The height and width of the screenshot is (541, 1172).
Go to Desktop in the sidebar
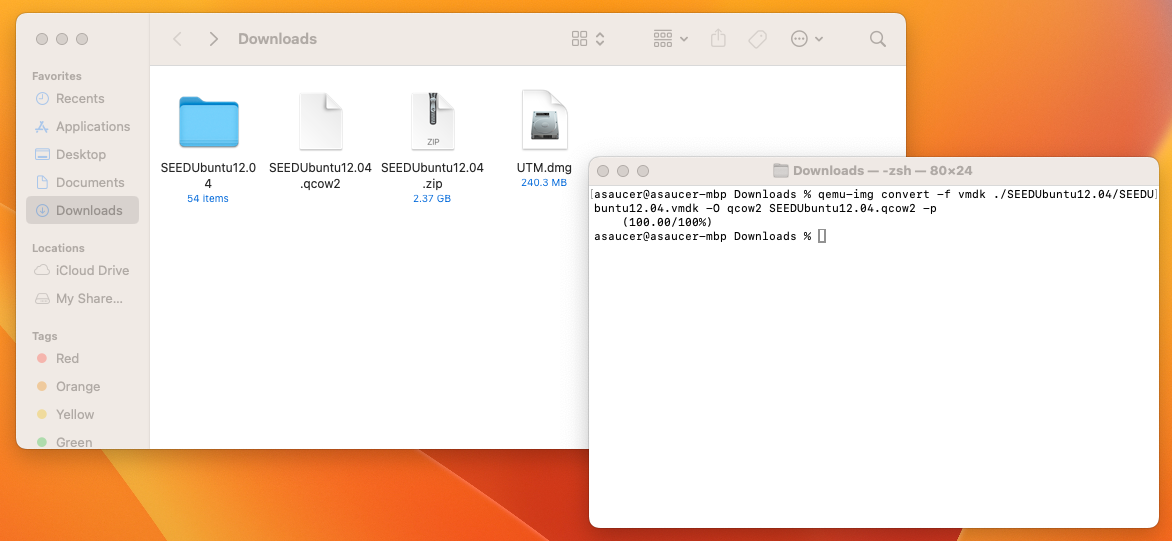(x=81, y=155)
